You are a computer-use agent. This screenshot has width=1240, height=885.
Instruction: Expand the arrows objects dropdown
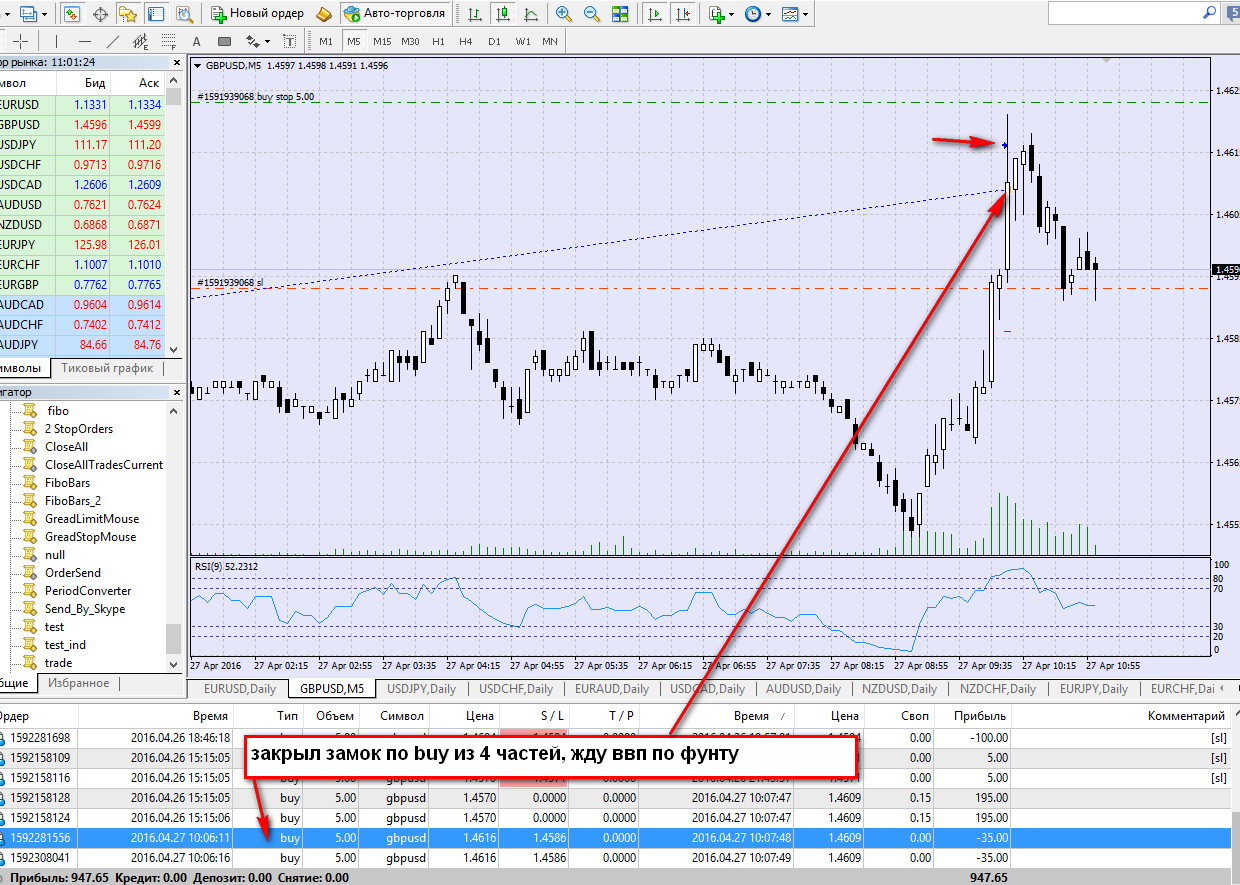click(x=267, y=42)
